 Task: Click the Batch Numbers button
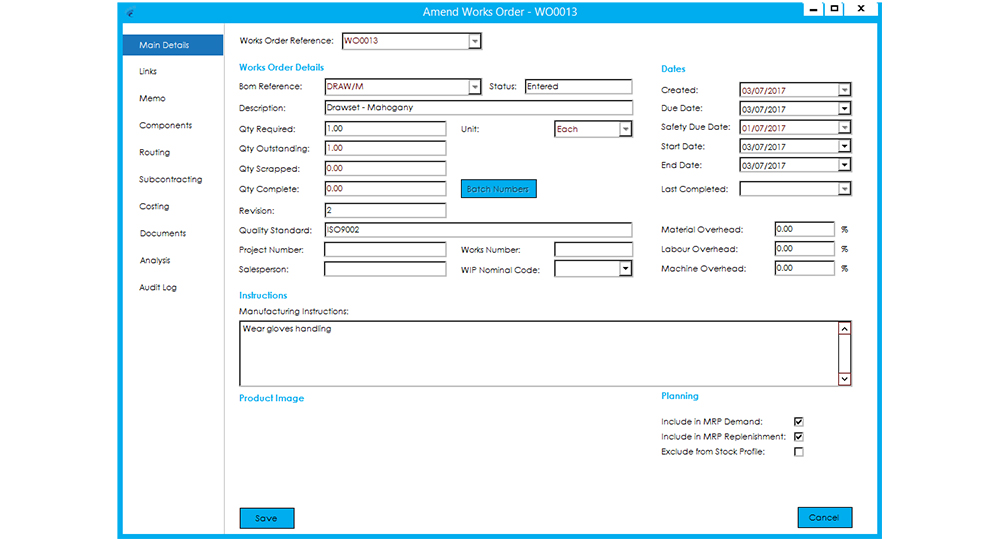click(x=499, y=189)
